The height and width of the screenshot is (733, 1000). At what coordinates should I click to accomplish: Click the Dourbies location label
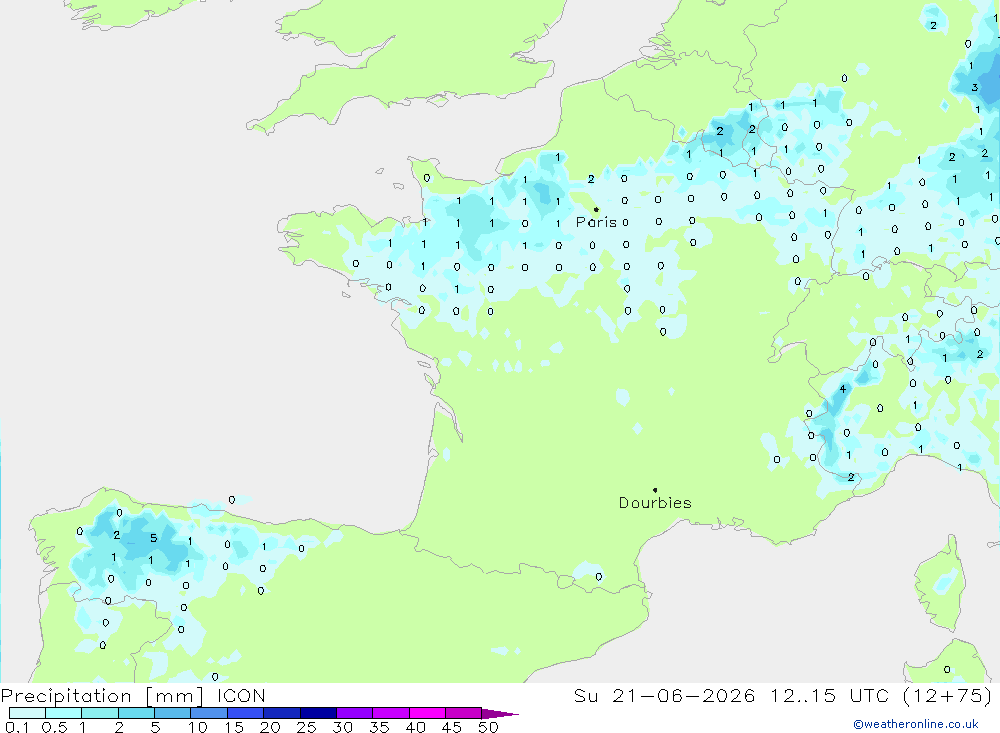pyautogui.click(x=655, y=503)
